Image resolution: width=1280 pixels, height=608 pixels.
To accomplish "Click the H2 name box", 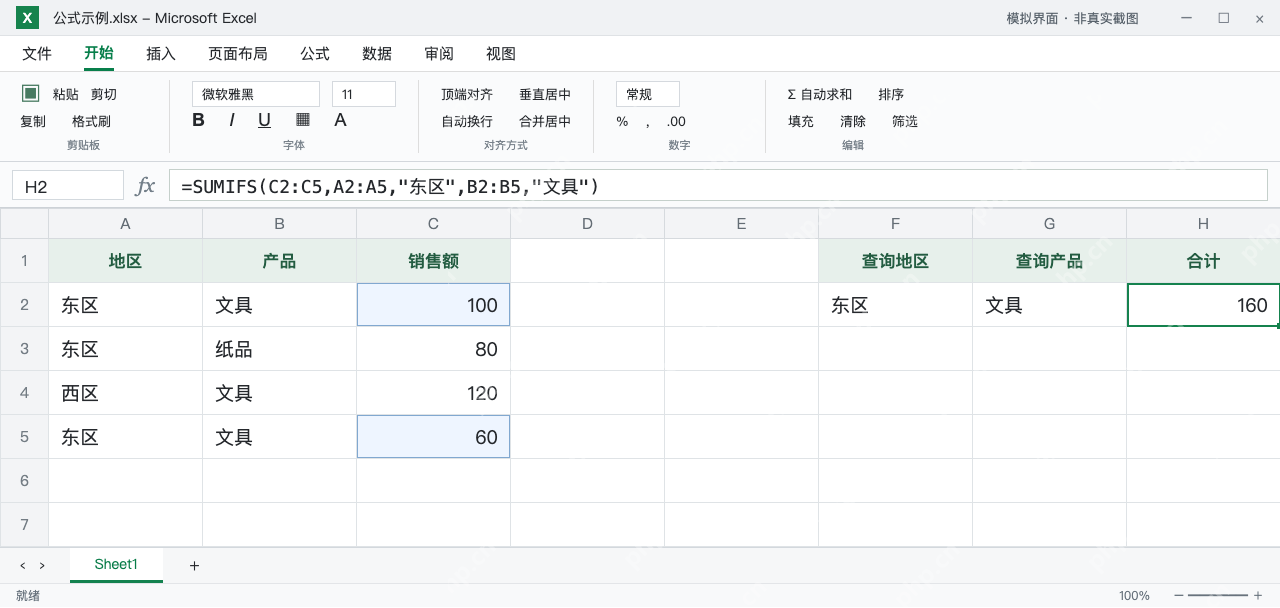I will coord(68,186).
